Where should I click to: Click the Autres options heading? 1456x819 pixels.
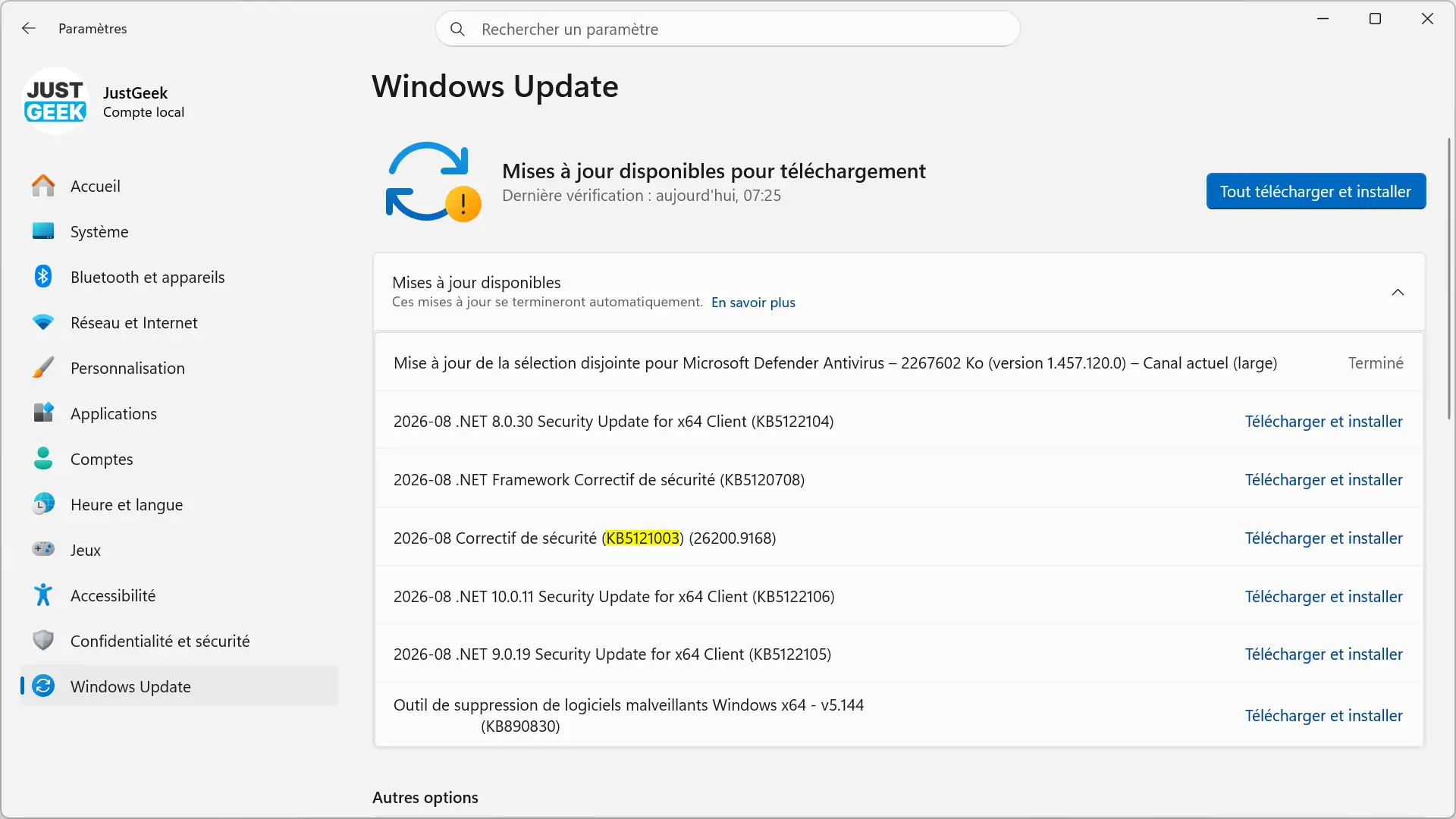click(x=425, y=798)
